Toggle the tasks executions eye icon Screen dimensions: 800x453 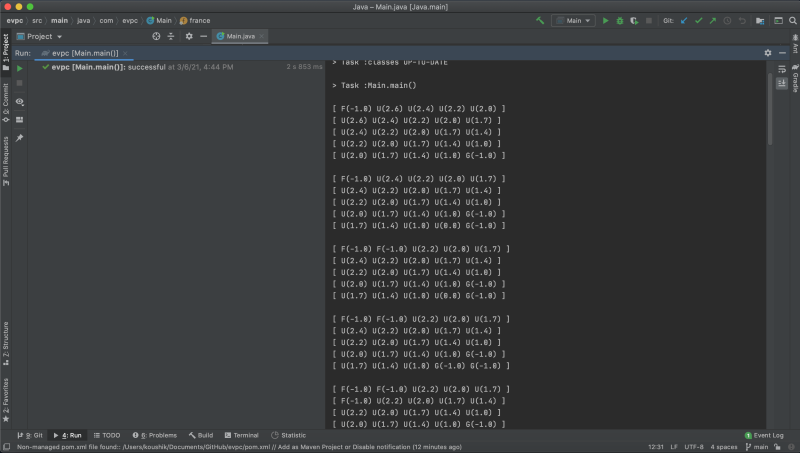point(19,102)
